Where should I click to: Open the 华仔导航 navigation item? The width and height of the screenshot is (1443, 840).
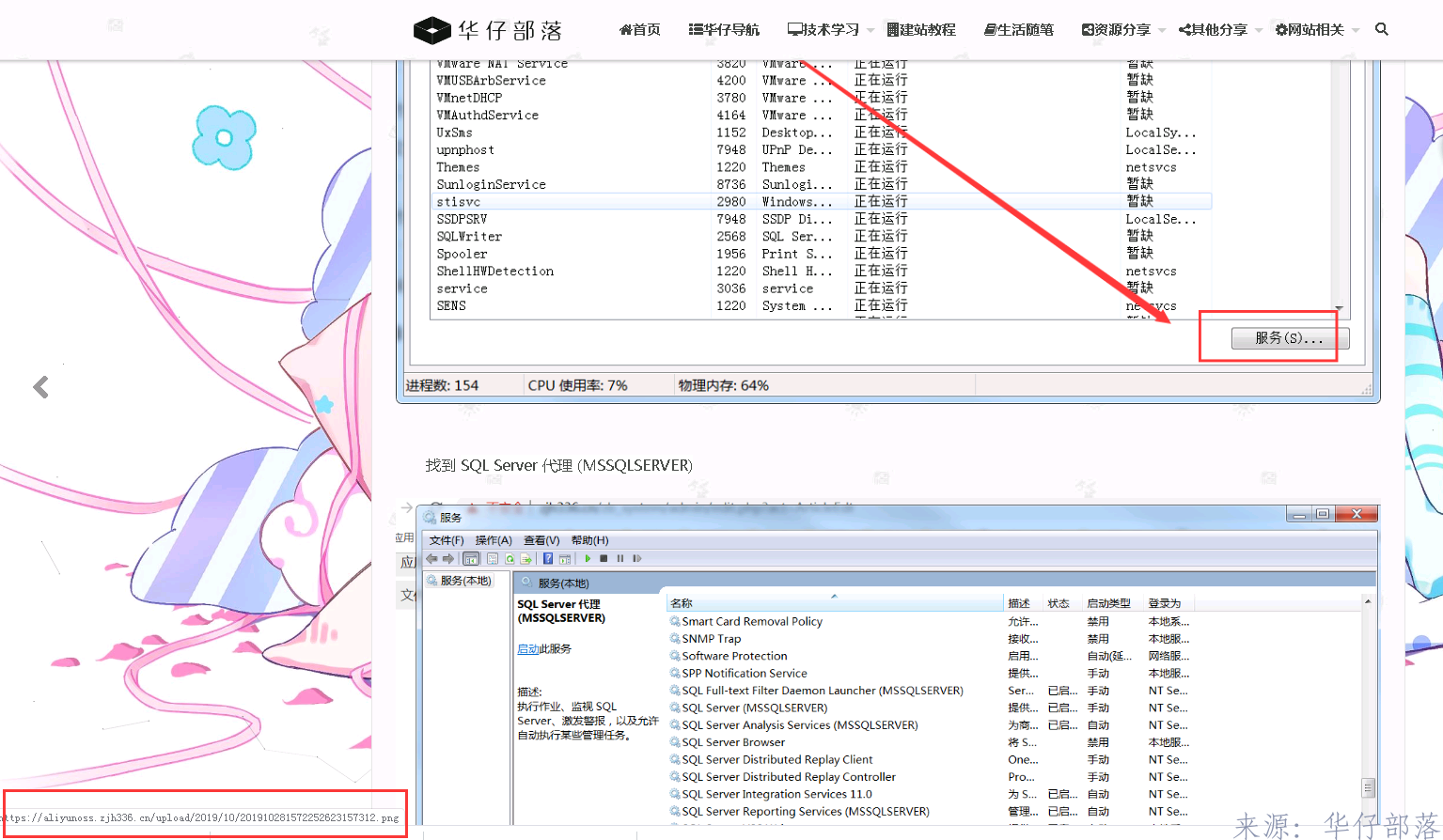724,30
